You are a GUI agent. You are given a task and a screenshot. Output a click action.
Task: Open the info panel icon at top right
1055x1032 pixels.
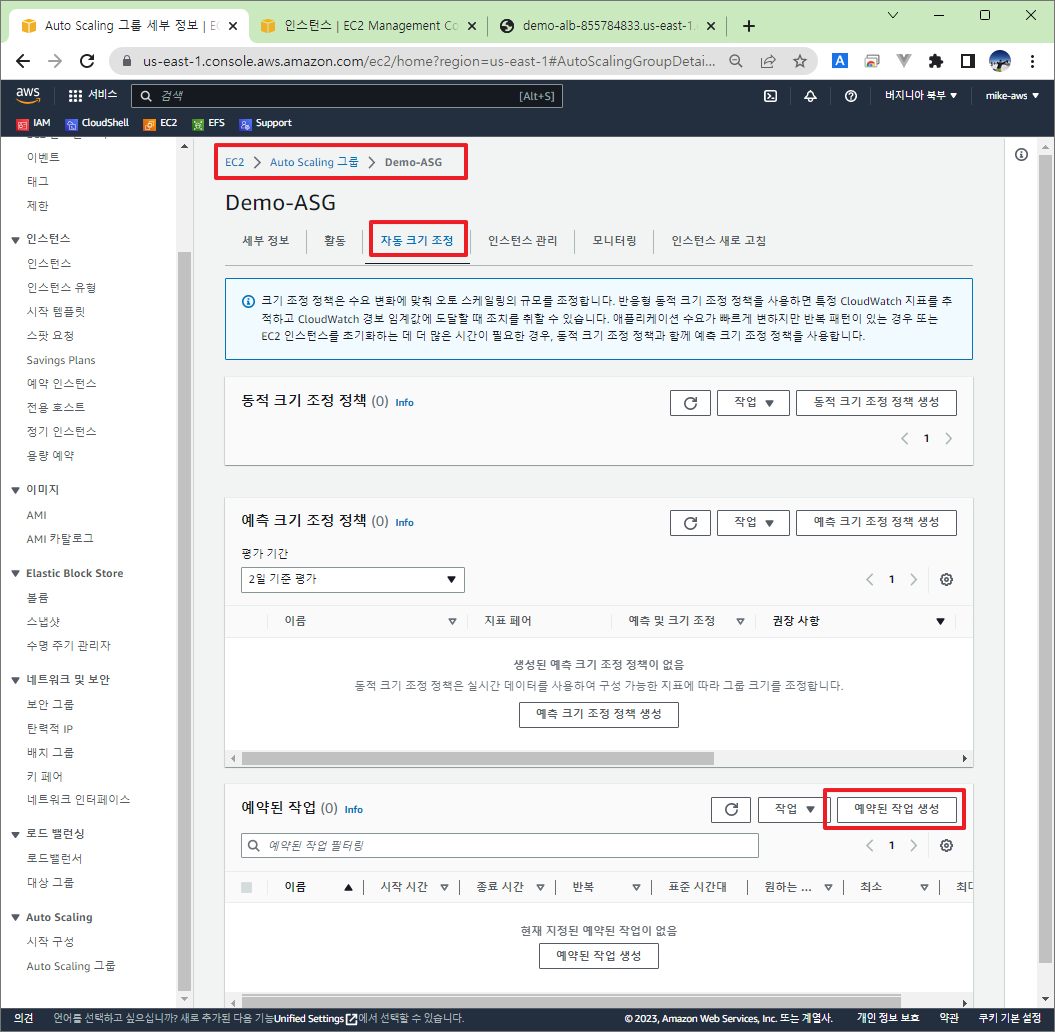click(1021, 155)
